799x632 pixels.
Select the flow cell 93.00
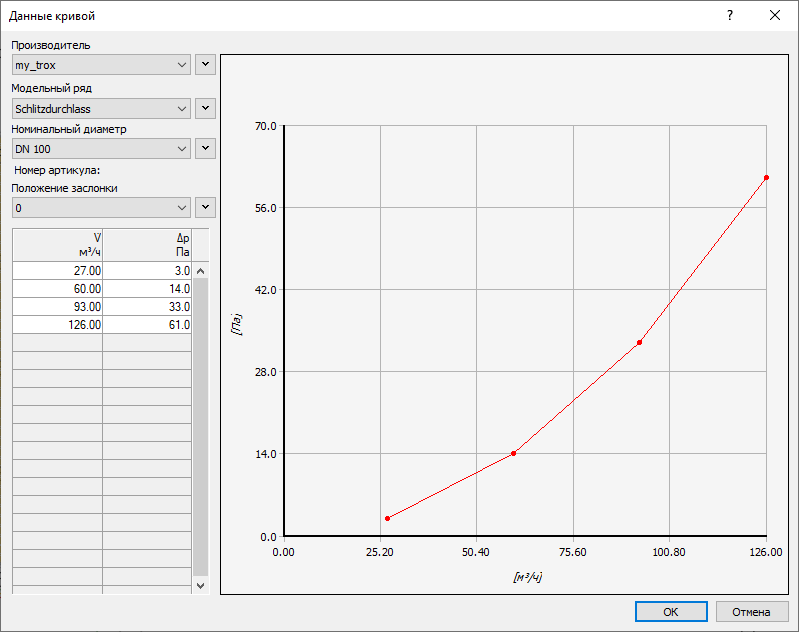click(x=58, y=307)
